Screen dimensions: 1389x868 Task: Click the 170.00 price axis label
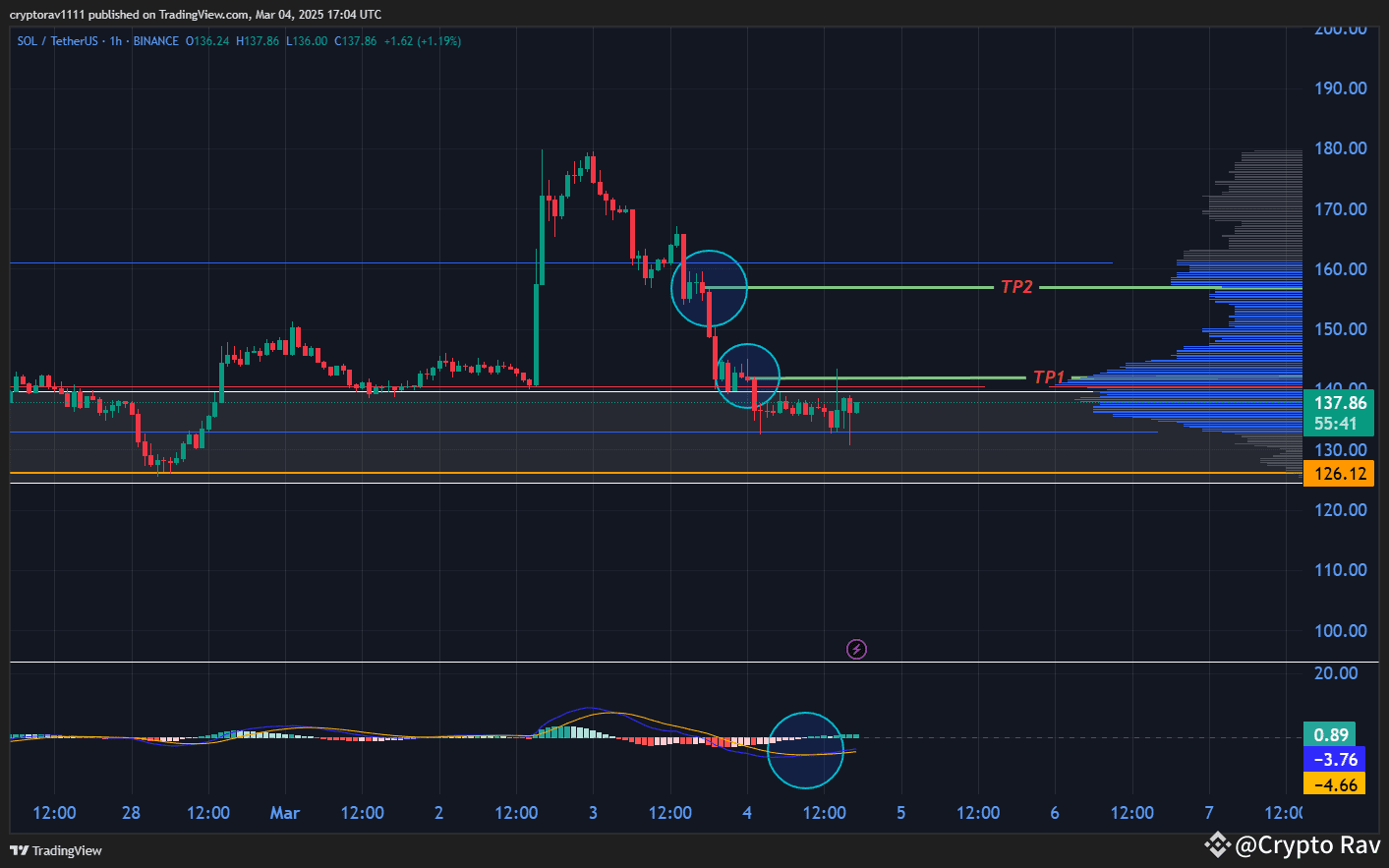click(1341, 209)
